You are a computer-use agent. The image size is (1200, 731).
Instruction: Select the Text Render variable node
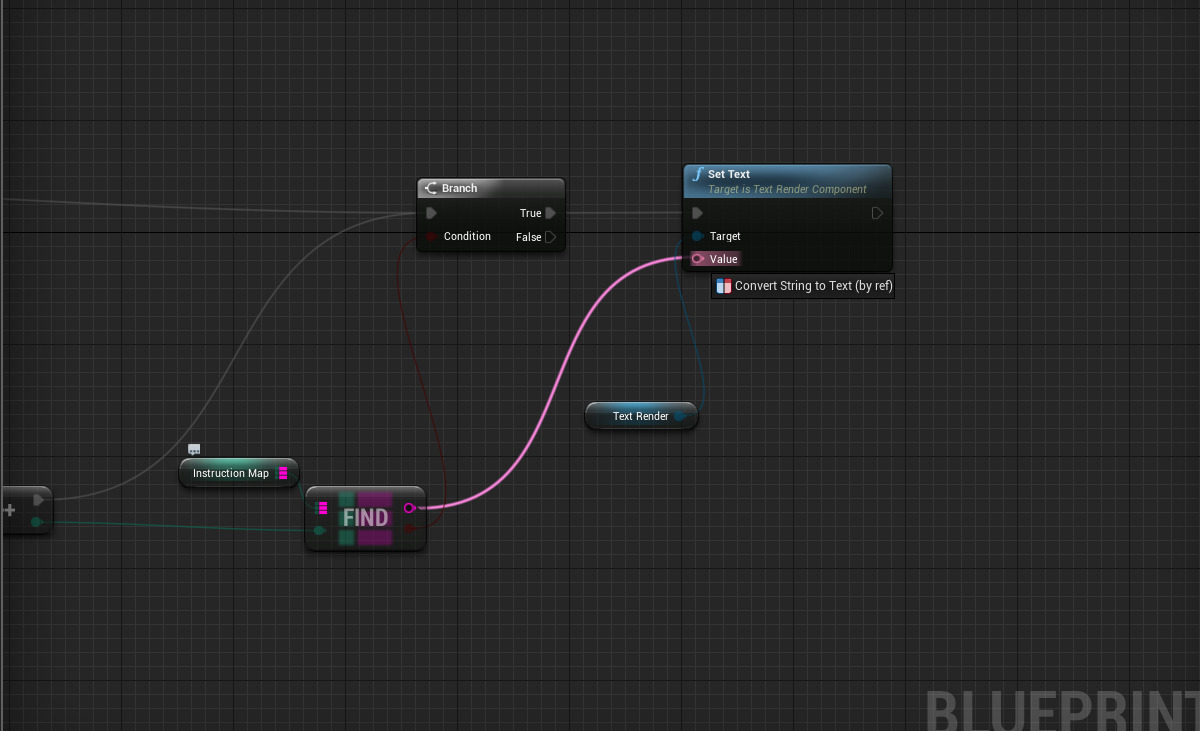(x=640, y=416)
